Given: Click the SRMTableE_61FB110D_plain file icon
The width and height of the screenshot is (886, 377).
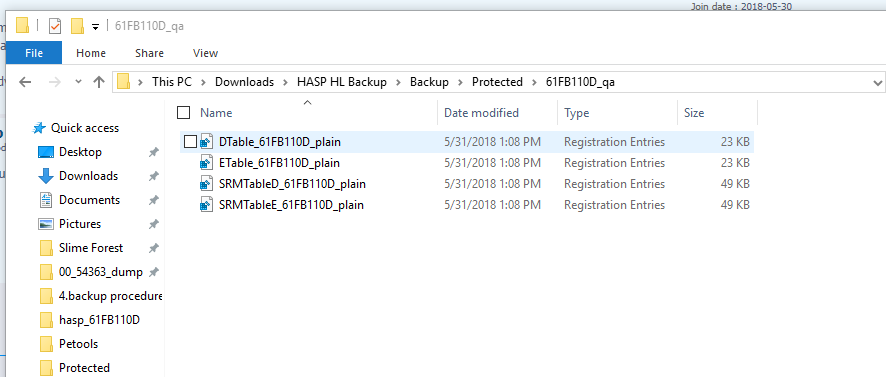Looking at the screenshot, I should [x=207, y=205].
